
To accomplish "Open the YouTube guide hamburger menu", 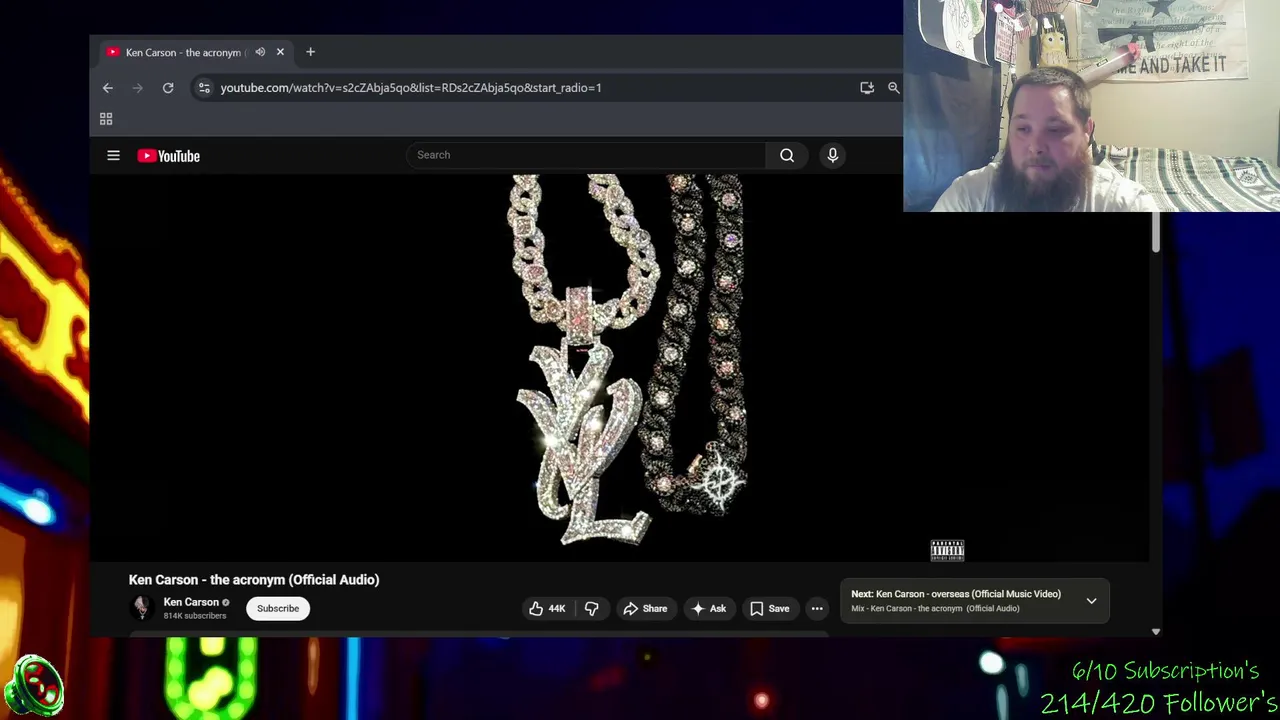I will coord(113,156).
